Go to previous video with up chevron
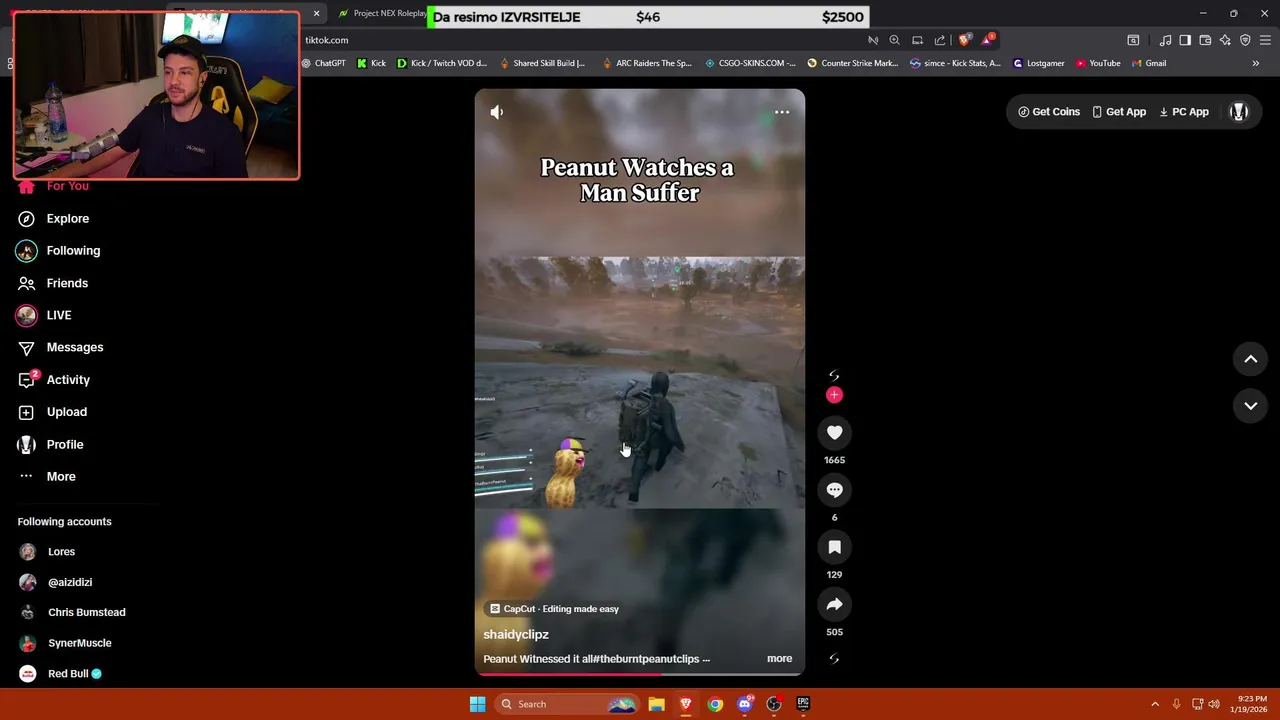The height and width of the screenshot is (720, 1280). pyautogui.click(x=1250, y=359)
